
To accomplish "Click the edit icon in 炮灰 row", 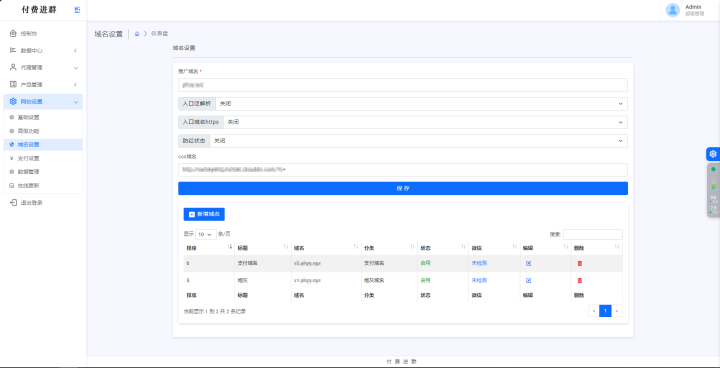I will pyautogui.click(x=529, y=280).
